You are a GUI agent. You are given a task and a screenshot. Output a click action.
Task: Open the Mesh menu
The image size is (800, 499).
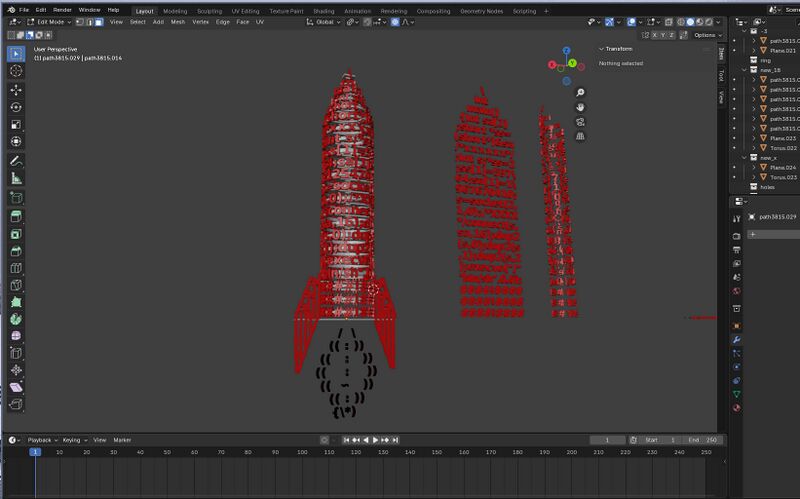point(178,21)
